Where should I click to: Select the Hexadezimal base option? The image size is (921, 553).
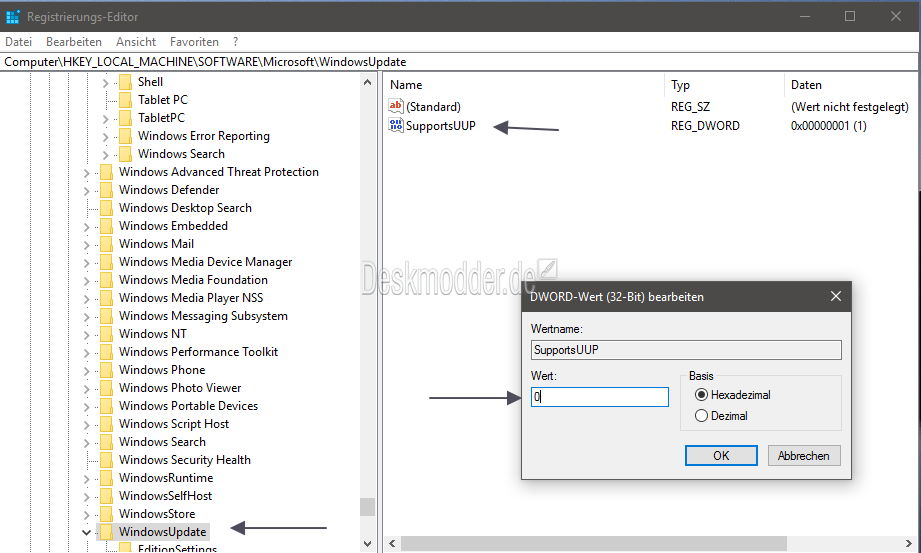click(701, 395)
